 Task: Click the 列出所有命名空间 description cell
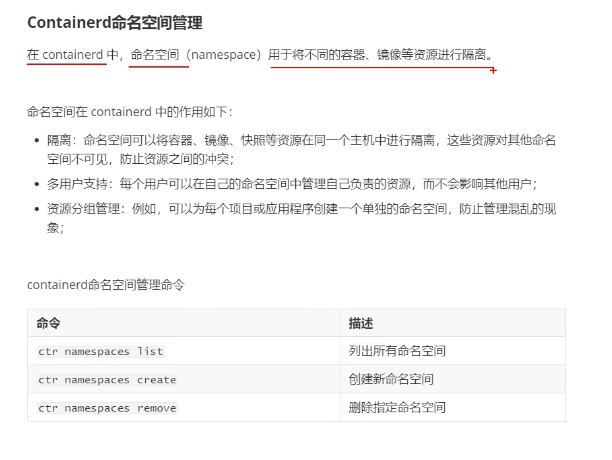[x=397, y=351]
